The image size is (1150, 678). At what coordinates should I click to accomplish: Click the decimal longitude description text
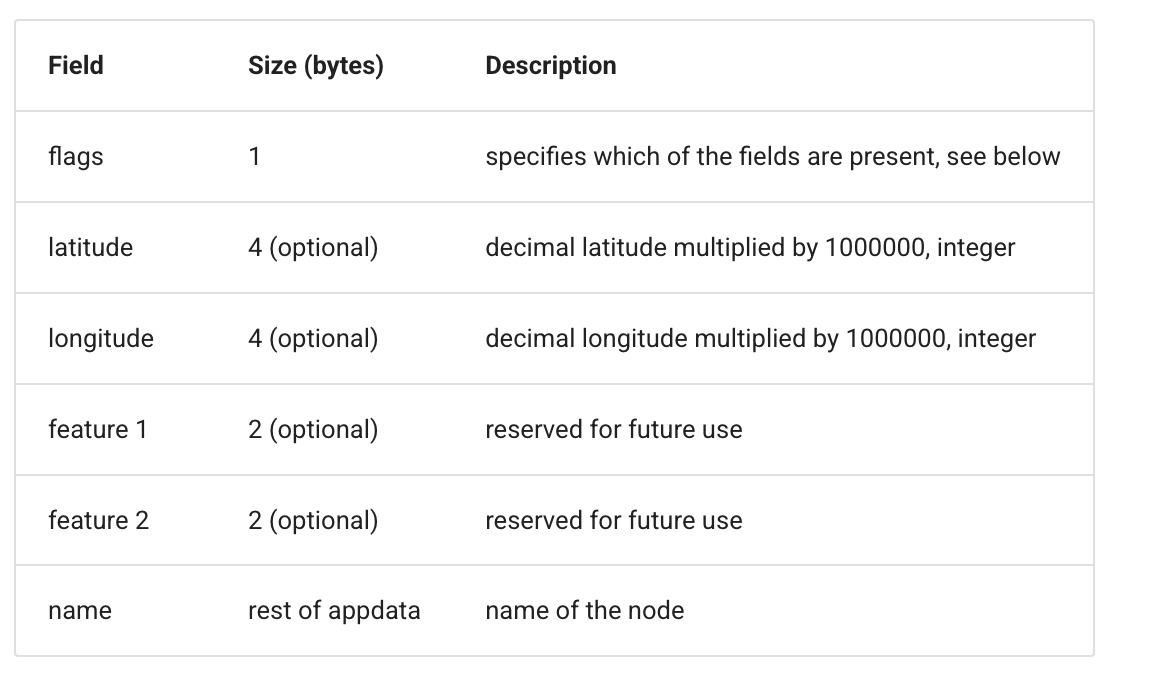coord(761,338)
